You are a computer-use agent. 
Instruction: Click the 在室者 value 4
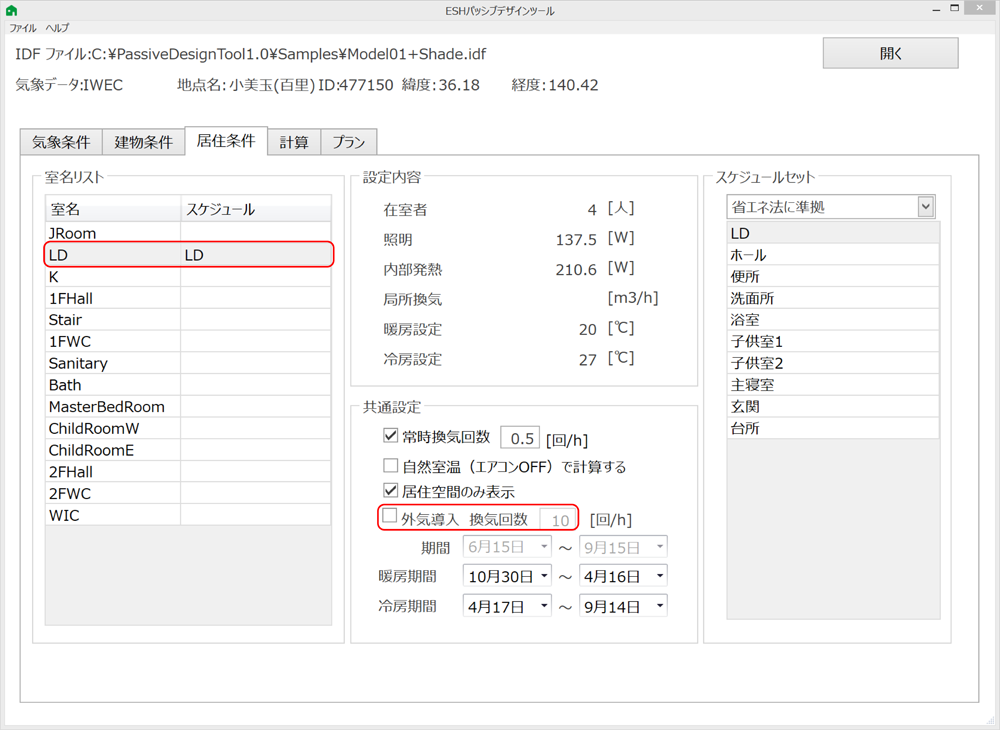(x=592, y=210)
